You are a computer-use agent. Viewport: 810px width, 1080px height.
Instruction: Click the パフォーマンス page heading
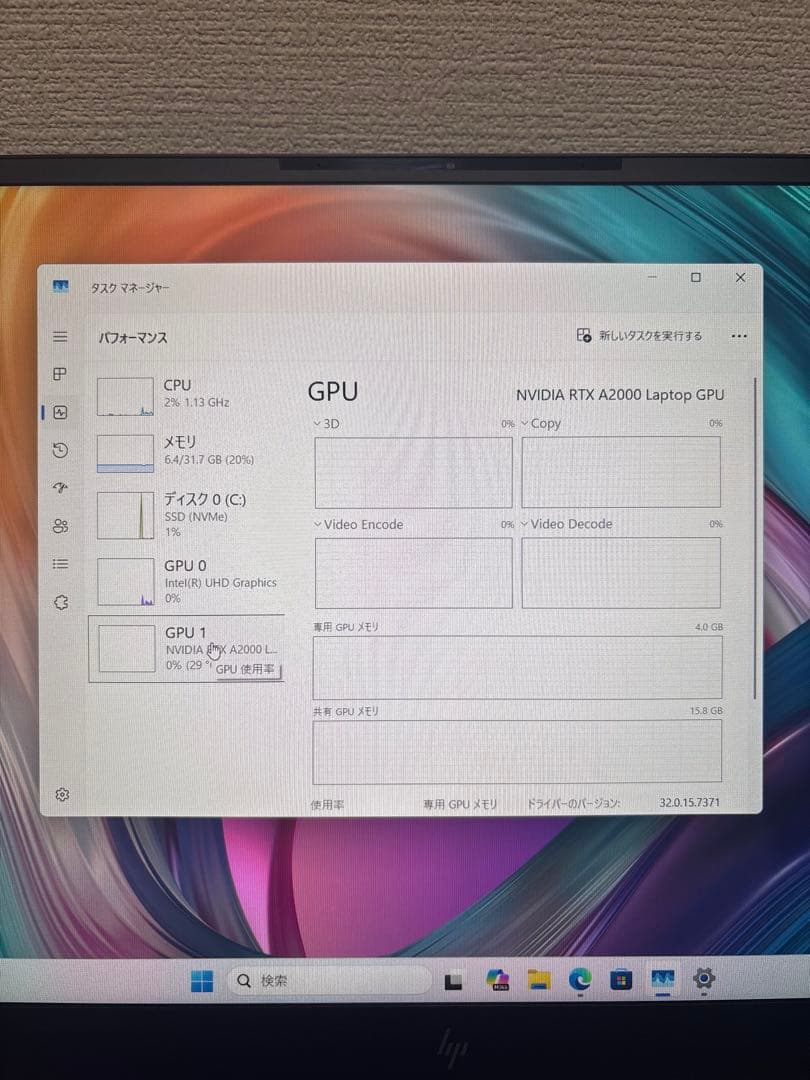133,338
